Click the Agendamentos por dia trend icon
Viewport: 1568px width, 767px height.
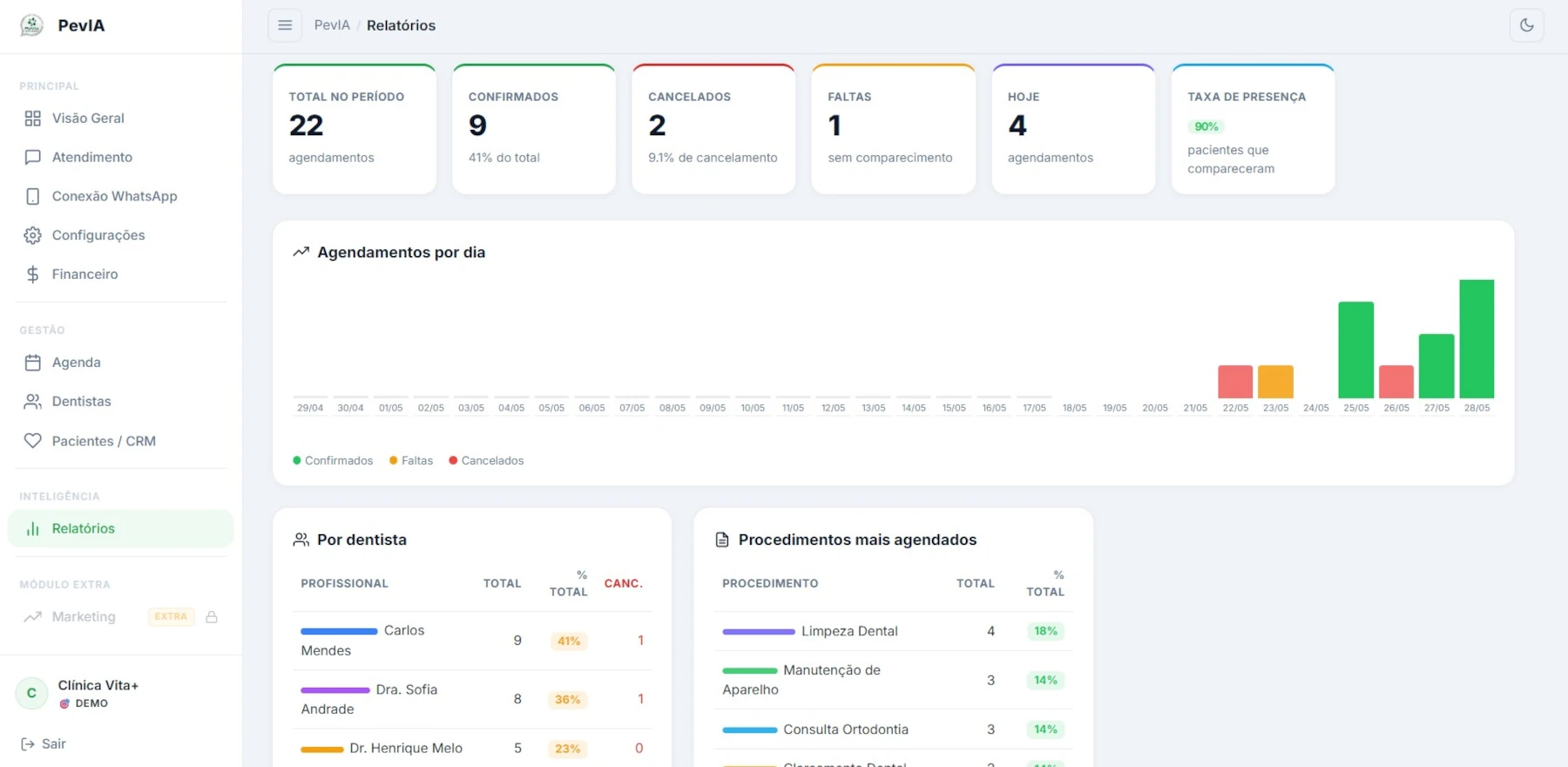click(x=301, y=252)
